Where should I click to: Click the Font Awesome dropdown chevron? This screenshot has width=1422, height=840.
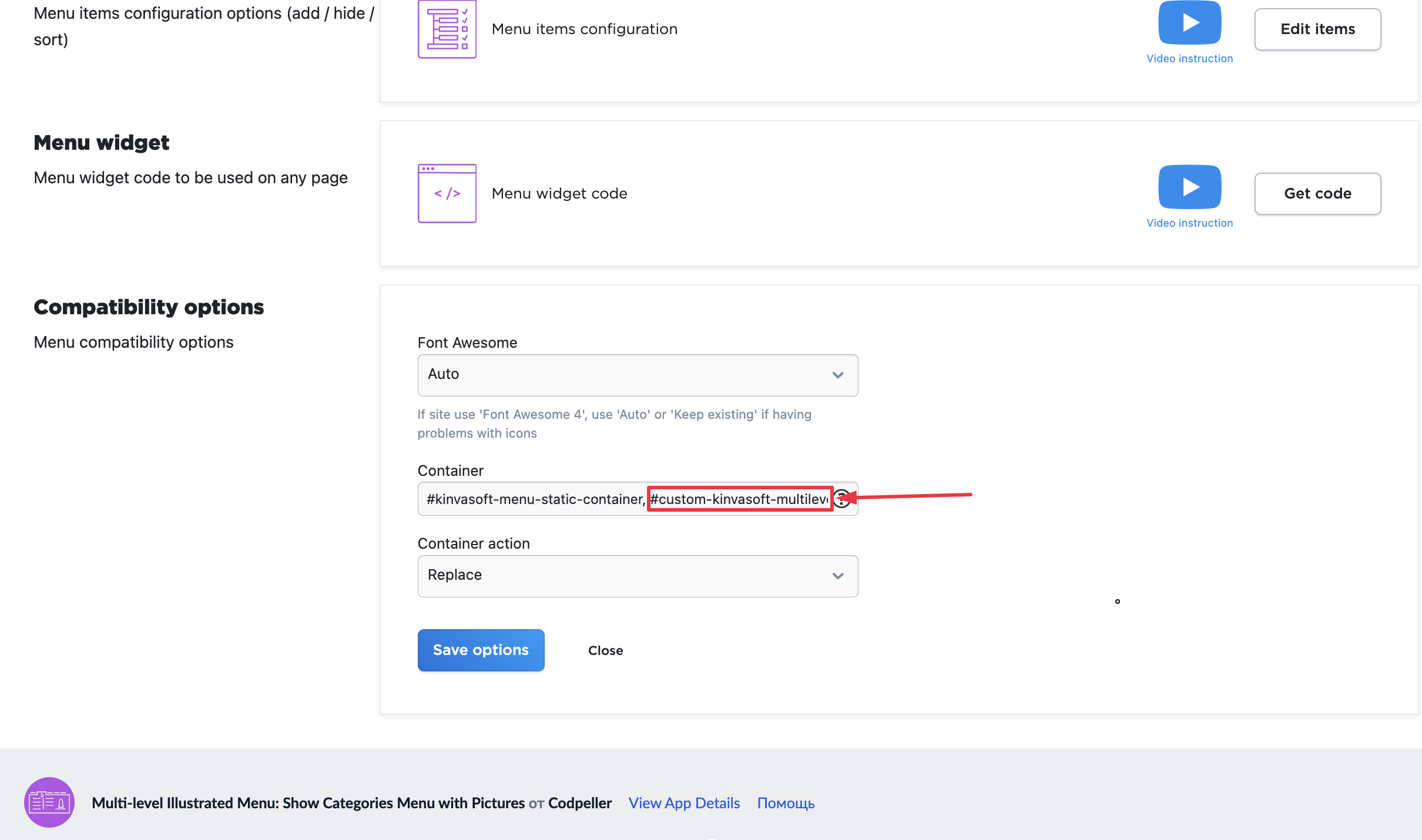tap(838, 375)
